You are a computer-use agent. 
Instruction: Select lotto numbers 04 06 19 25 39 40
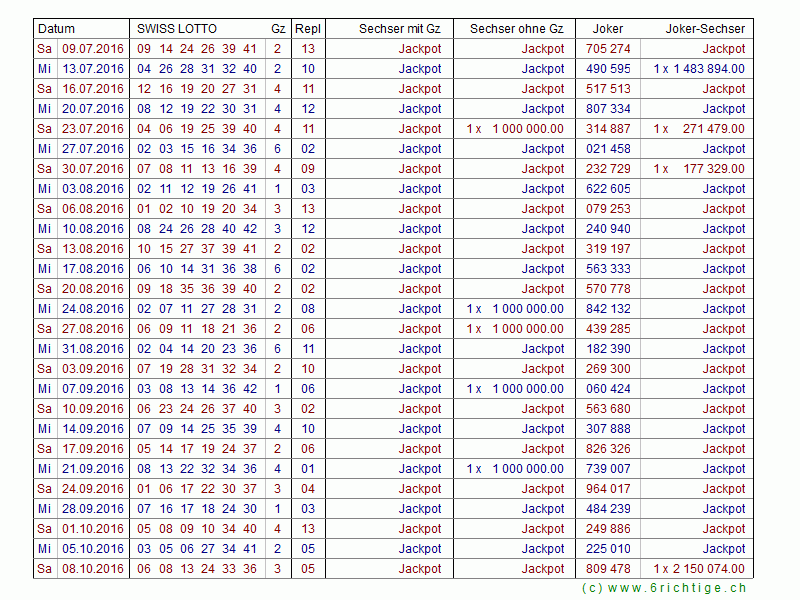pyautogui.click(x=197, y=129)
